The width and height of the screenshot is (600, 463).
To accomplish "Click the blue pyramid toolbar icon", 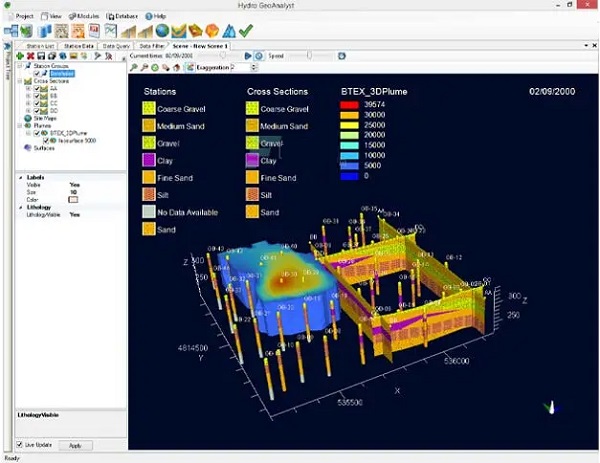I will coord(229,31).
